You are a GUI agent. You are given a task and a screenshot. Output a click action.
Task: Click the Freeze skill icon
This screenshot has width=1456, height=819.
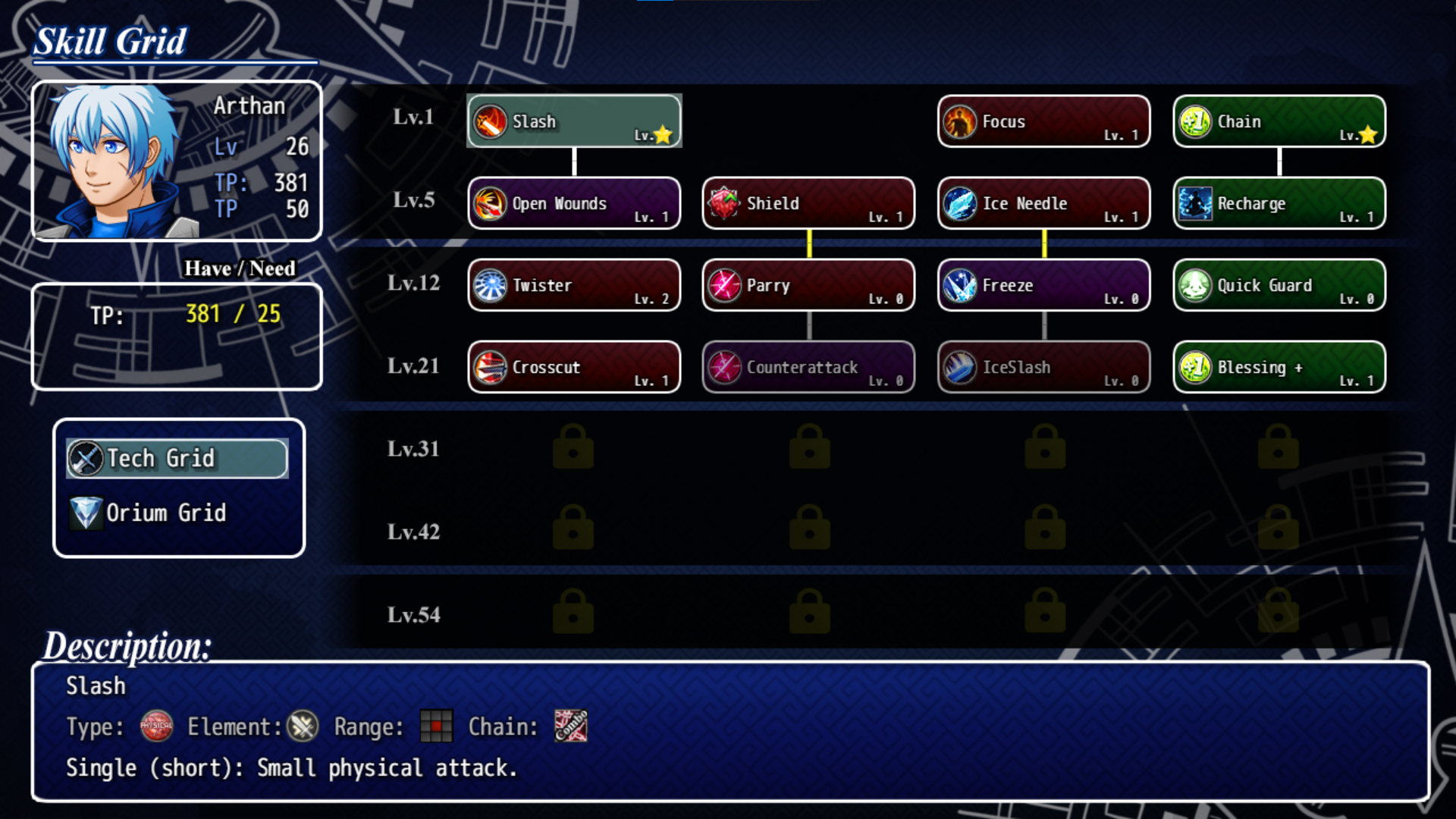960,285
